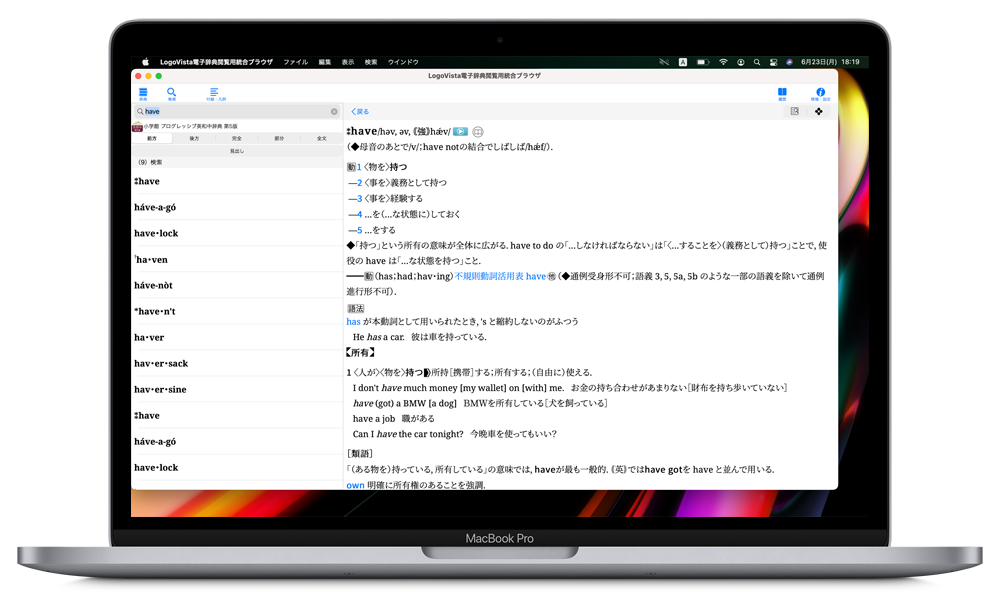Screen dimensions: 1000x600
Task: Go back with the 戻る link
Action: [x=360, y=112]
